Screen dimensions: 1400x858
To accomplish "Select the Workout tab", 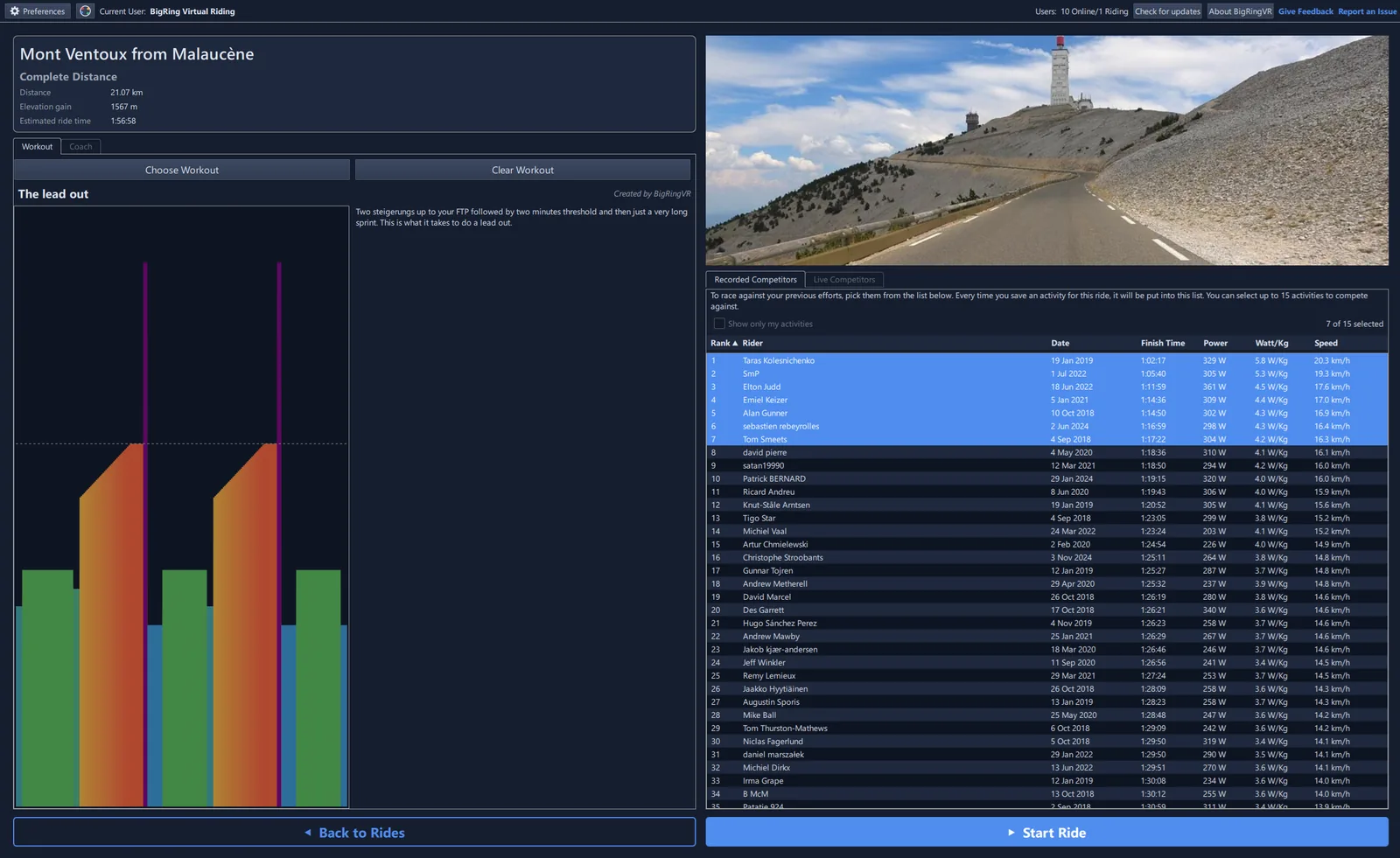I will 37,147.
